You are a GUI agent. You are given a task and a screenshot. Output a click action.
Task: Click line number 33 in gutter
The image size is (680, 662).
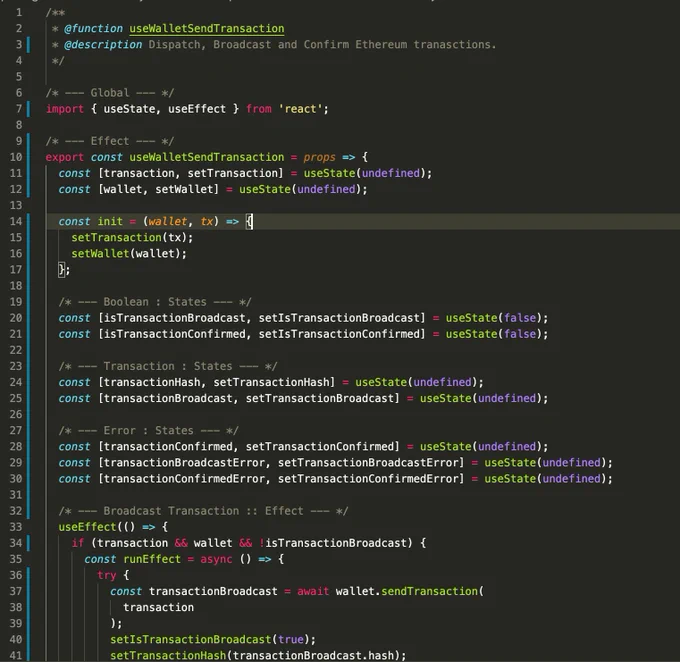click(16, 527)
